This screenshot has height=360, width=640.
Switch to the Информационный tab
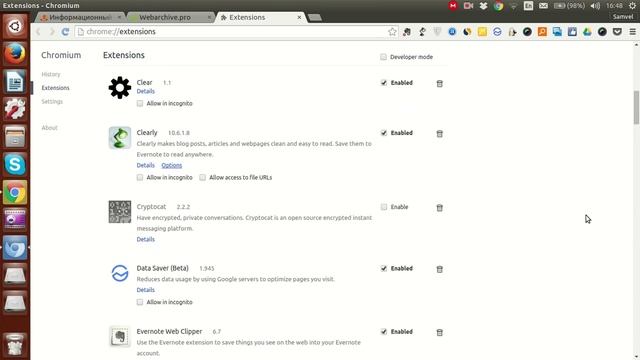point(80,17)
